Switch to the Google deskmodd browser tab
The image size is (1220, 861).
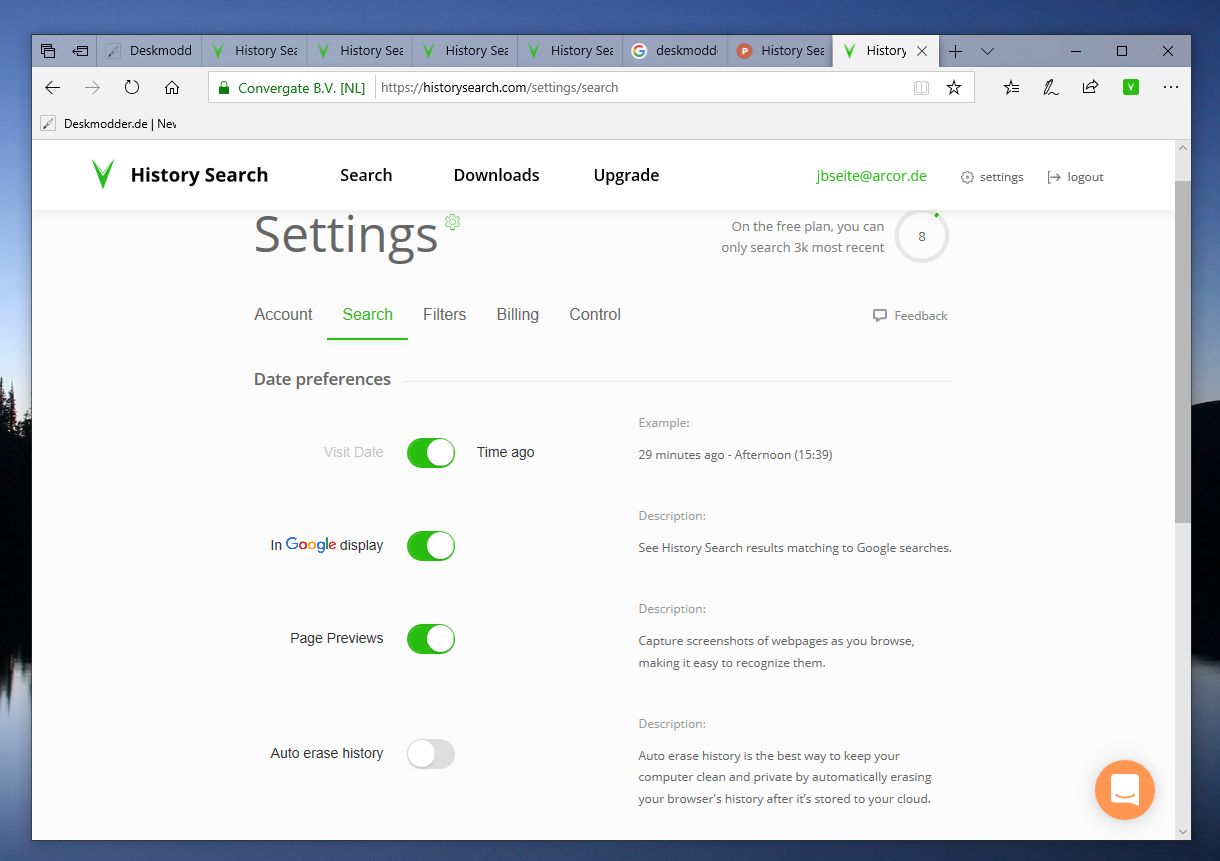tap(675, 51)
